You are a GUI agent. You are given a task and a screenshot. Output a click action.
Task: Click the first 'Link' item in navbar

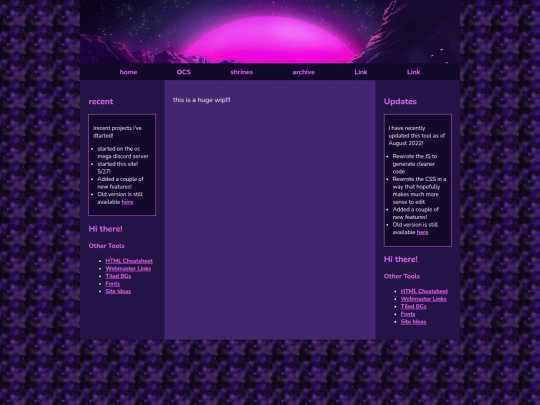[361, 72]
